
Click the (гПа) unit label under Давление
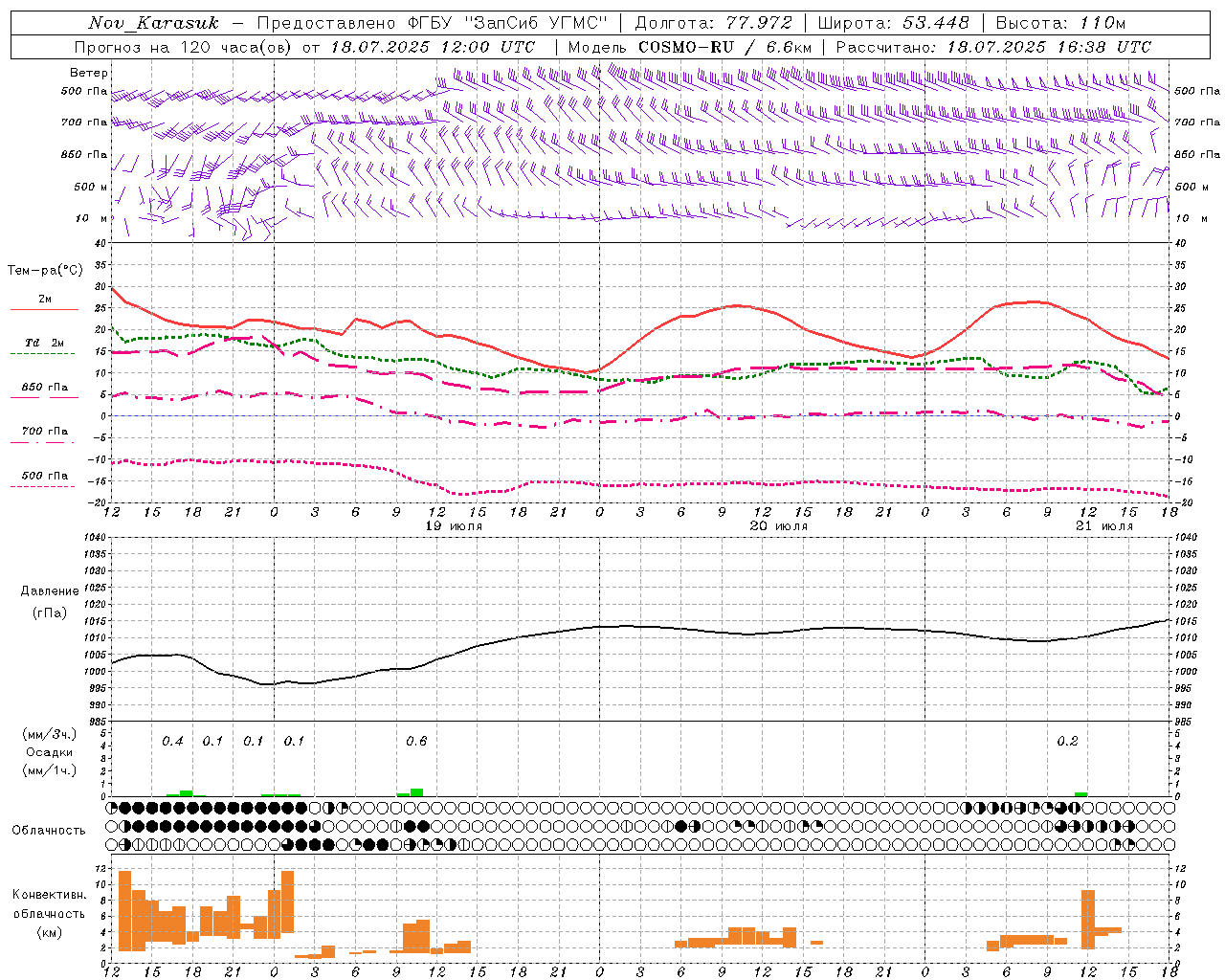click(50, 613)
